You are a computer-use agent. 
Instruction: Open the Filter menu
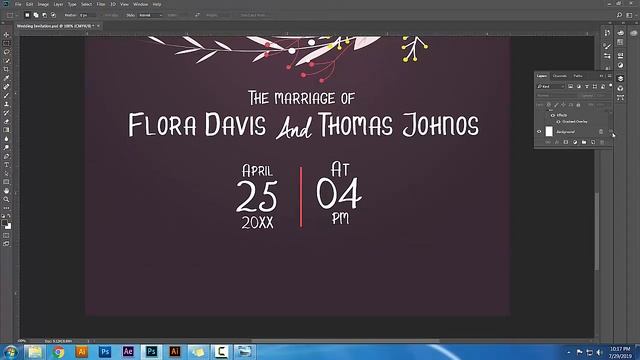click(101, 4)
